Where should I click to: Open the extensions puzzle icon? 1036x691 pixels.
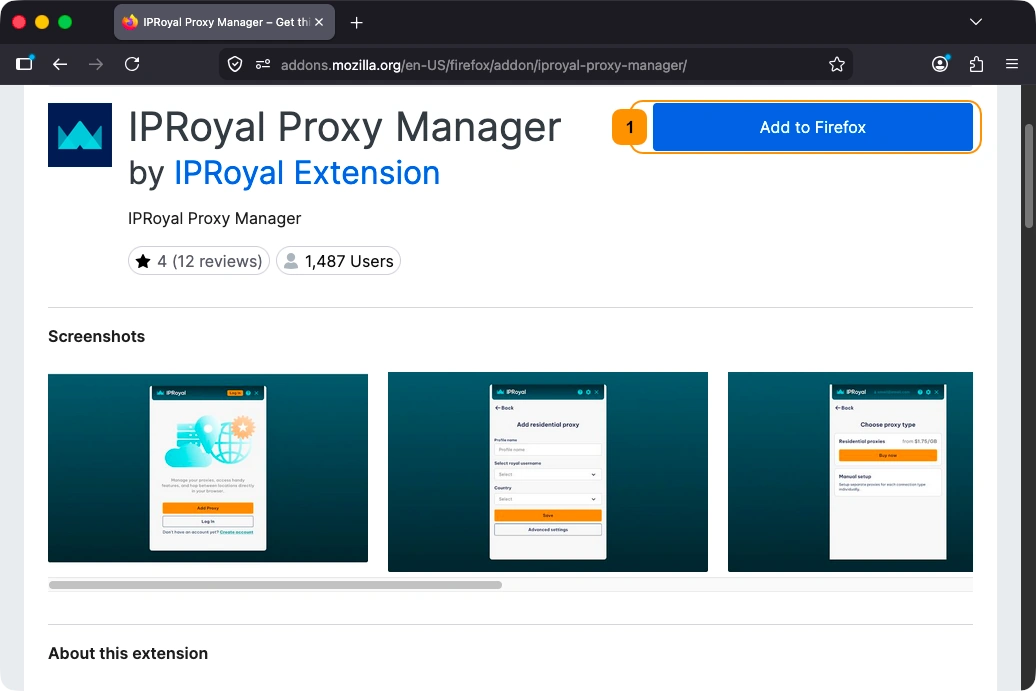coord(976,64)
